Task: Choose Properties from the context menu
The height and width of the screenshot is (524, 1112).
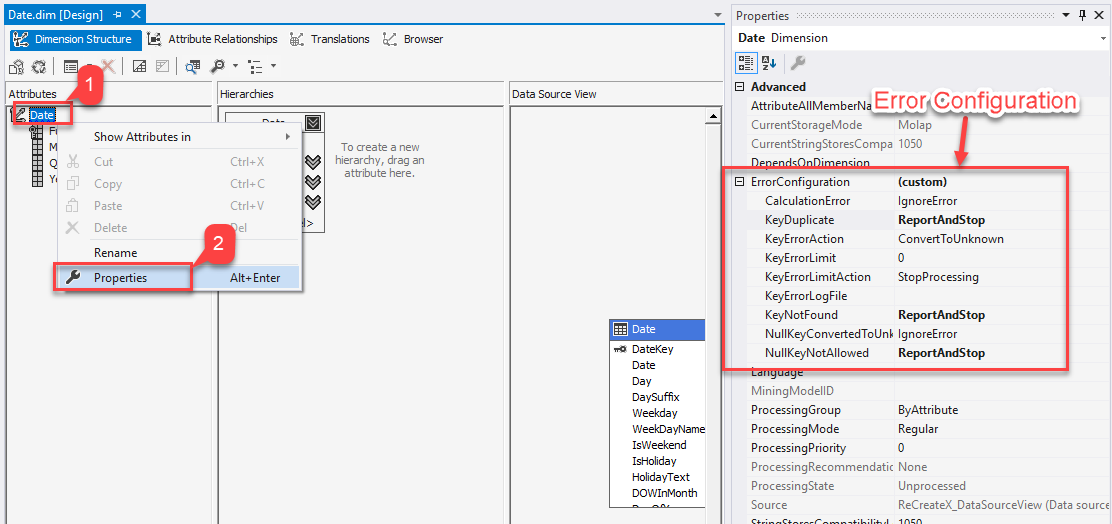Action: click(180, 278)
